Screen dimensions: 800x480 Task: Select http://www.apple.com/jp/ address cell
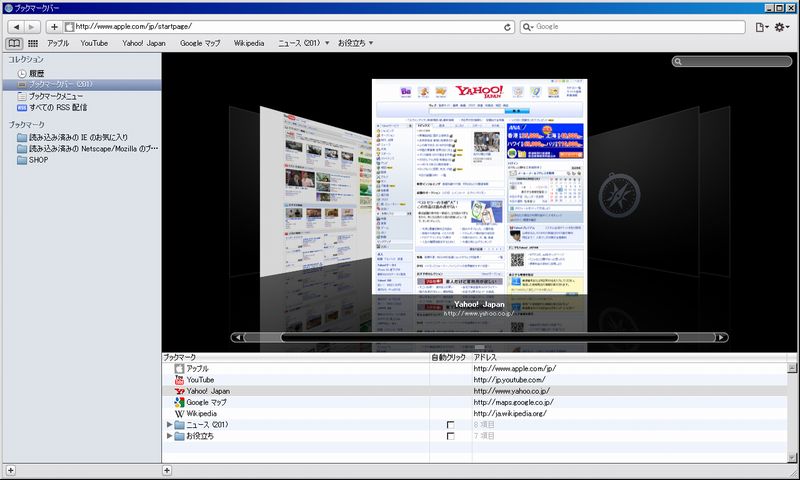point(515,368)
